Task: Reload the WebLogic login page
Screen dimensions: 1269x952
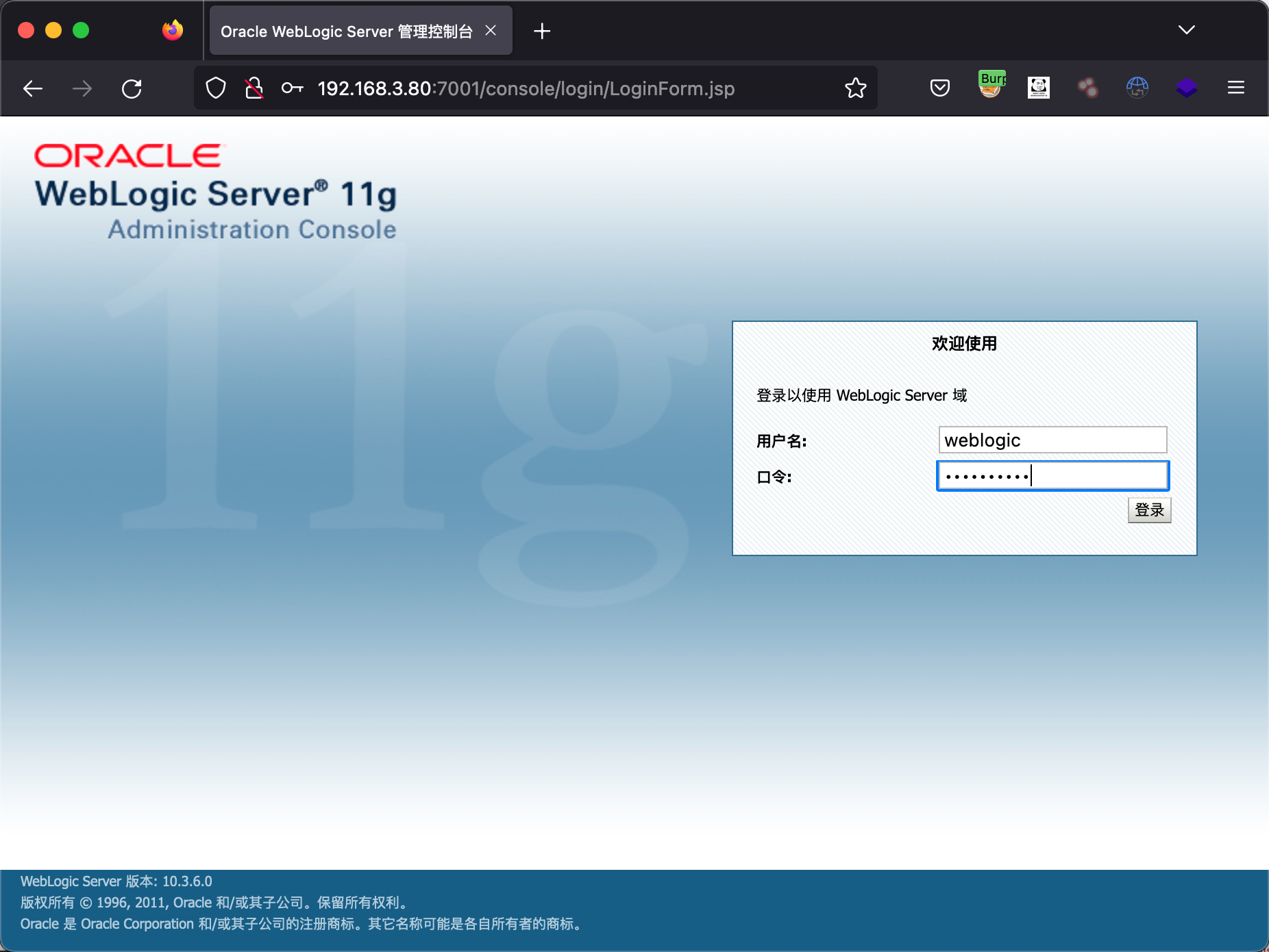Action: coord(132,88)
